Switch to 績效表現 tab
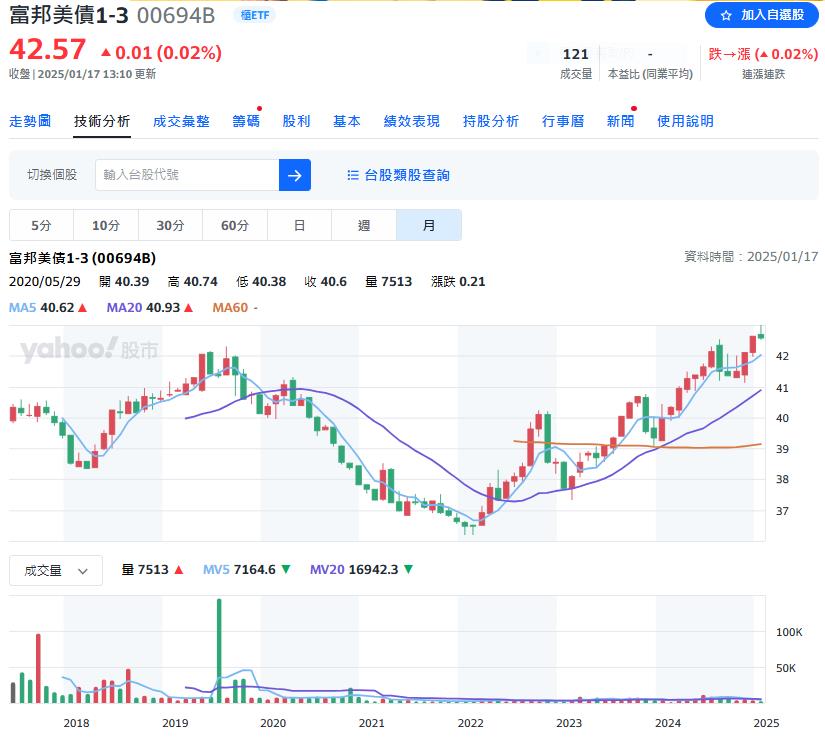825x744 pixels. click(x=411, y=121)
